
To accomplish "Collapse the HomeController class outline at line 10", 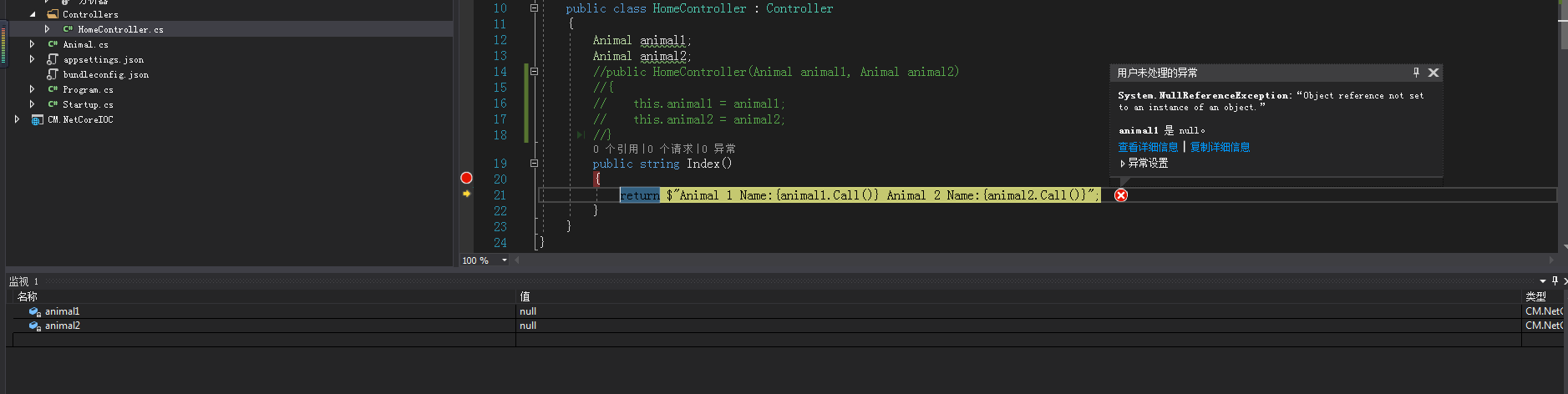I will tap(534, 8).
